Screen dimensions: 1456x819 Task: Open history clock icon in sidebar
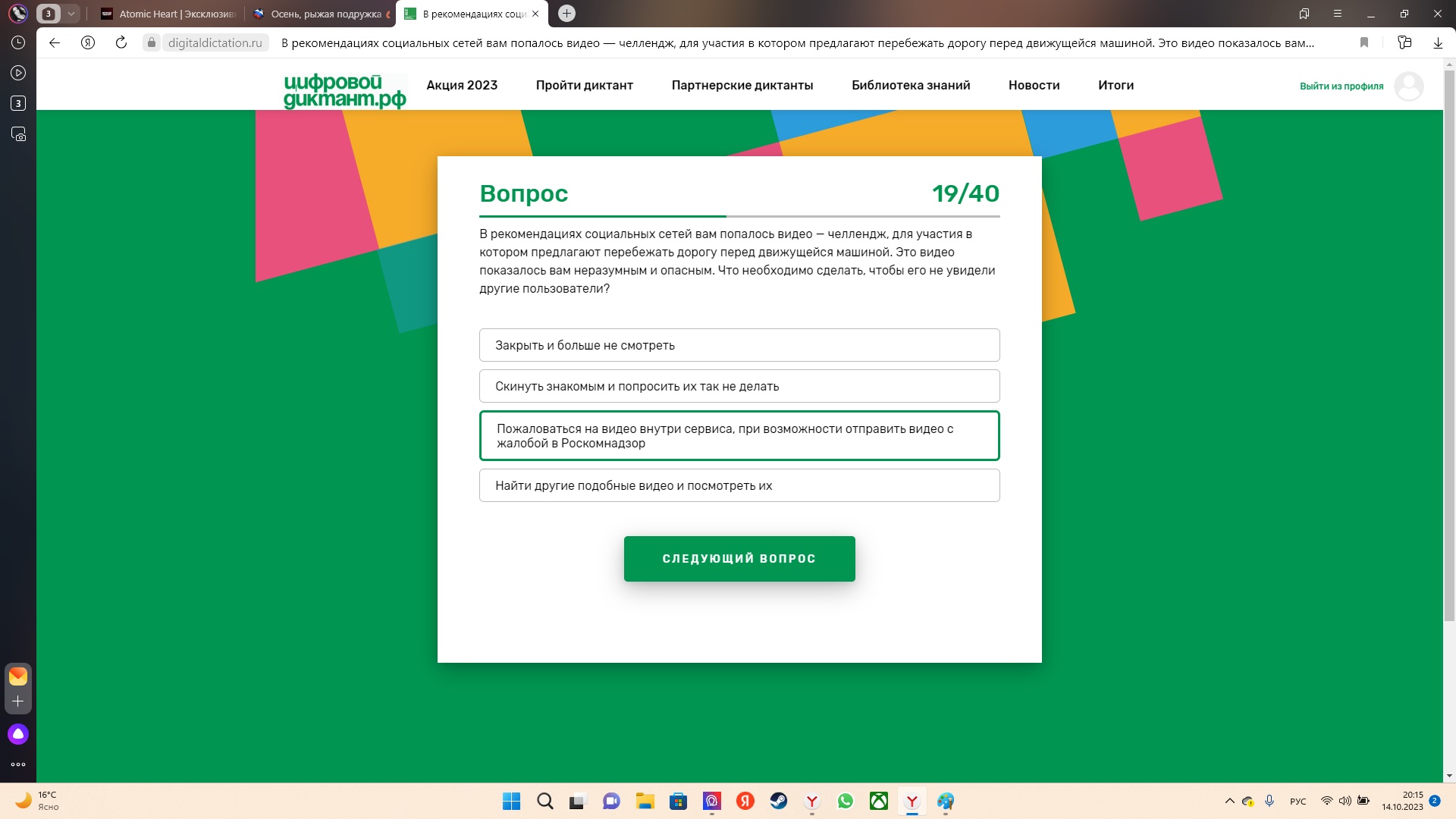18,43
